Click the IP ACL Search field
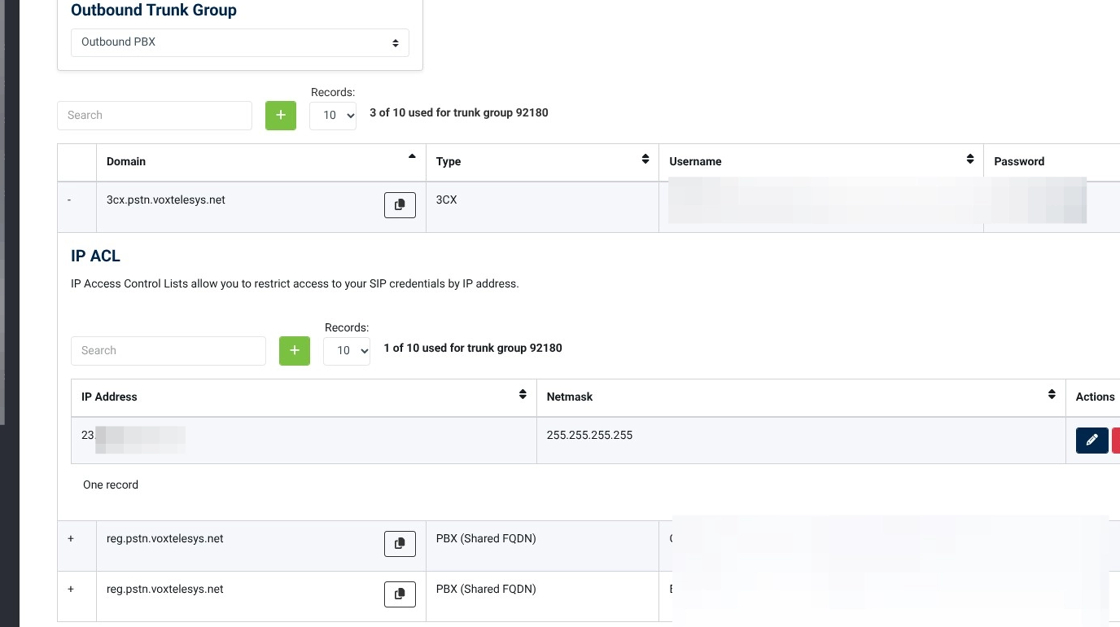This screenshot has height=627, width=1120. [x=168, y=351]
